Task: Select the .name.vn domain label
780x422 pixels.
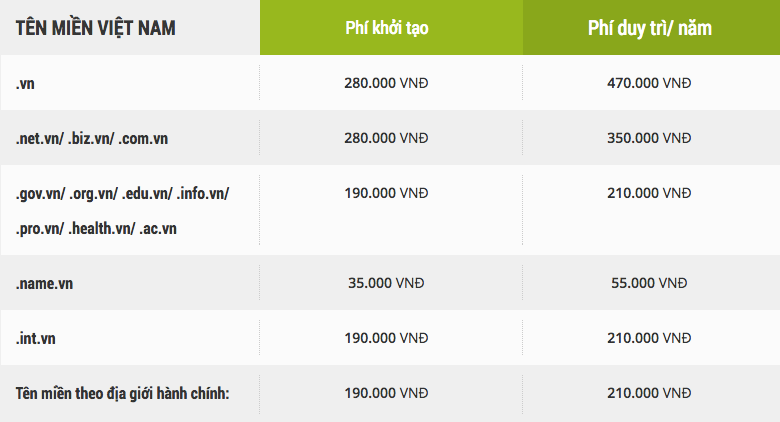Action: [x=44, y=284]
